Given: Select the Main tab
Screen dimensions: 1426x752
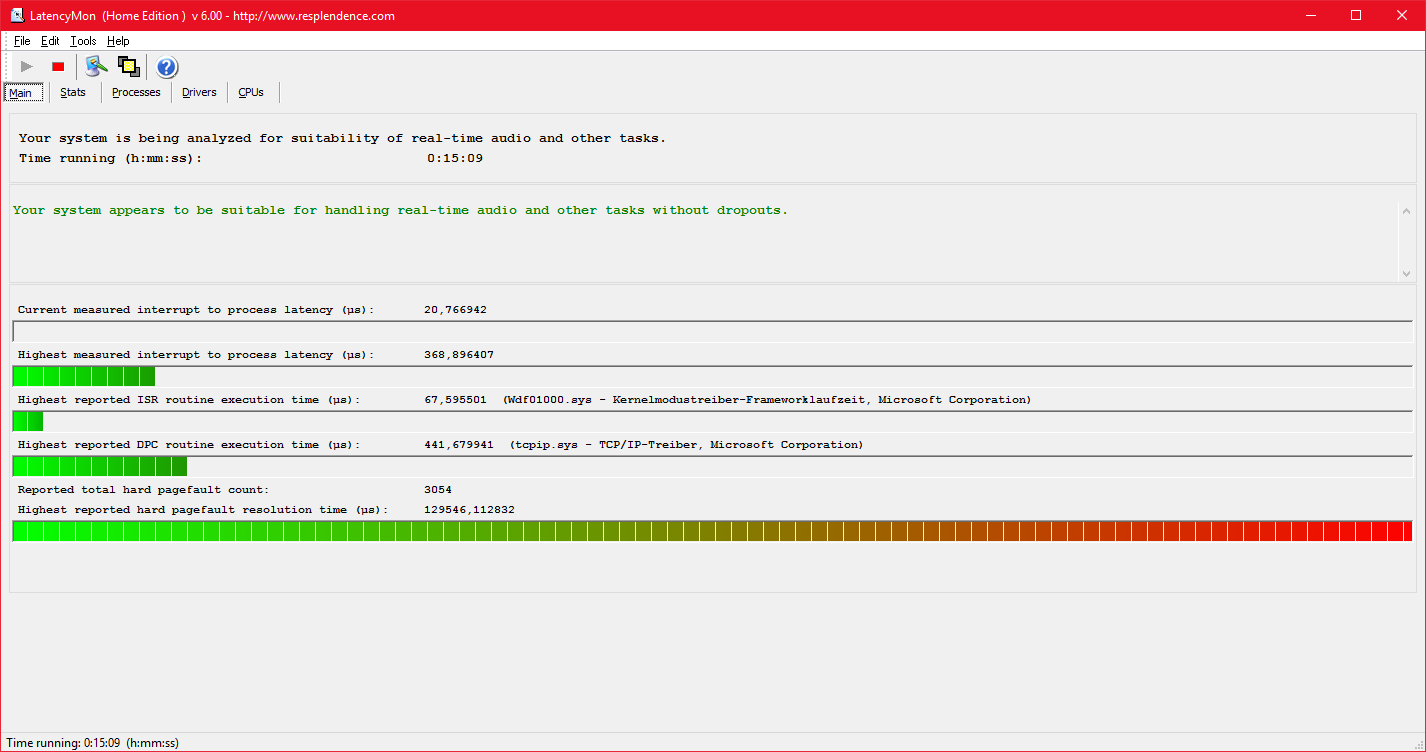Looking at the screenshot, I should (x=22, y=92).
